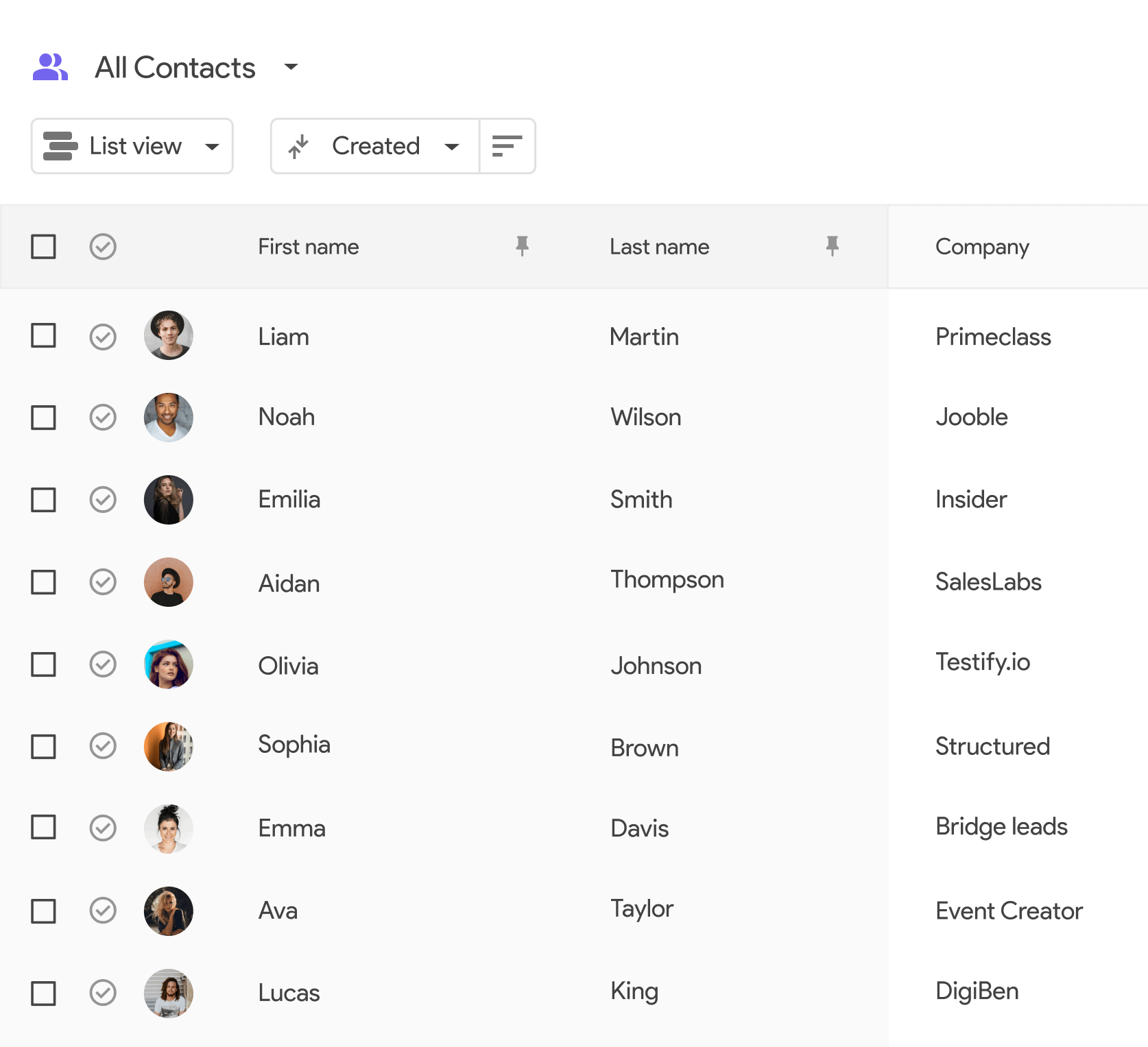Click the company Jooble
1148x1047 pixels.
click(x=972, y=417)
